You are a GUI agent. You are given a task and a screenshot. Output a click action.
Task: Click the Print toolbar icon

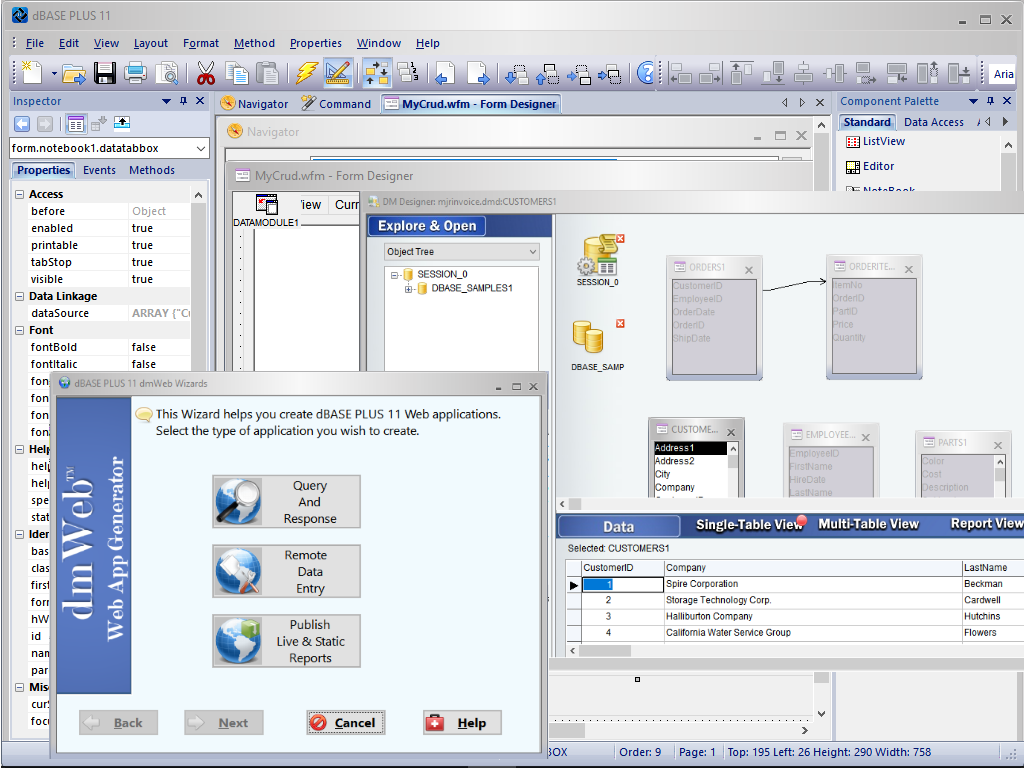tap(135, 73)
